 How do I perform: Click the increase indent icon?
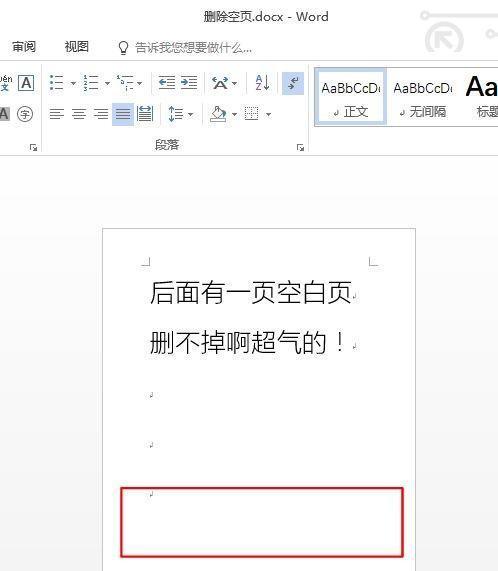189,83
